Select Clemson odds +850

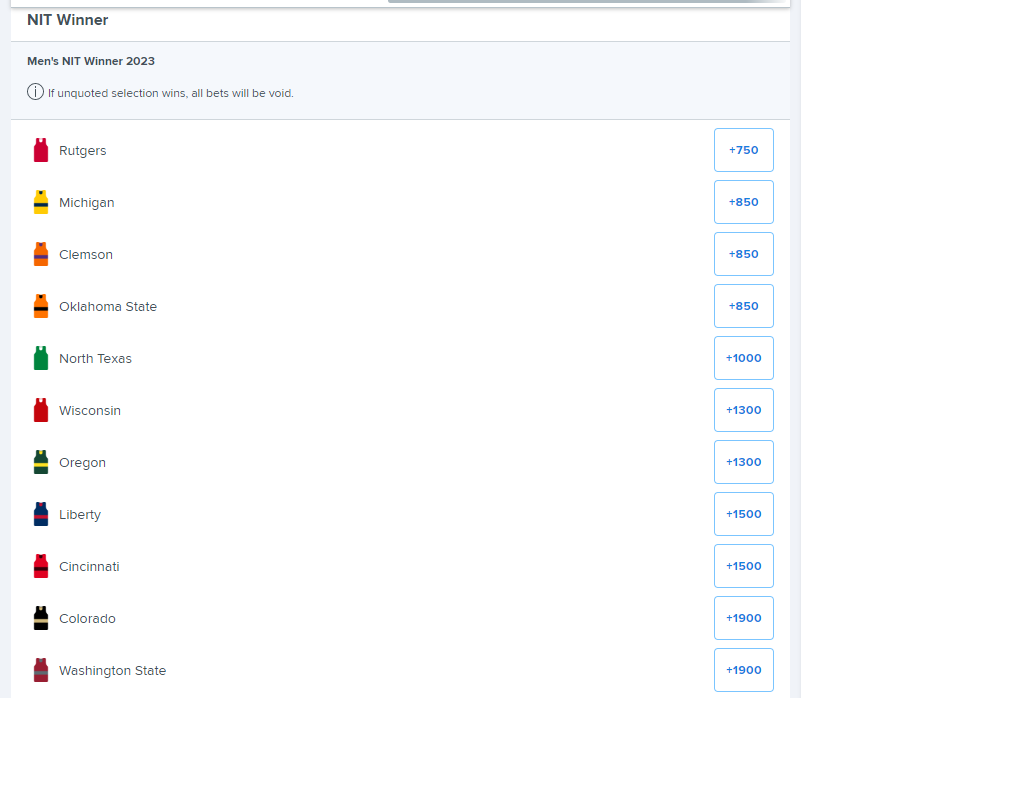[743, 254]
